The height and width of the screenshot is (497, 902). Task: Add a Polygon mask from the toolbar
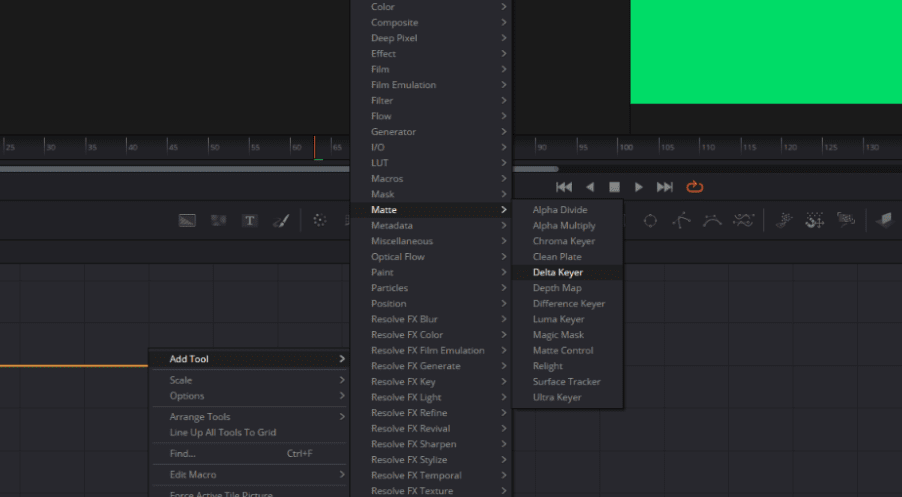[x=682, y=220]
